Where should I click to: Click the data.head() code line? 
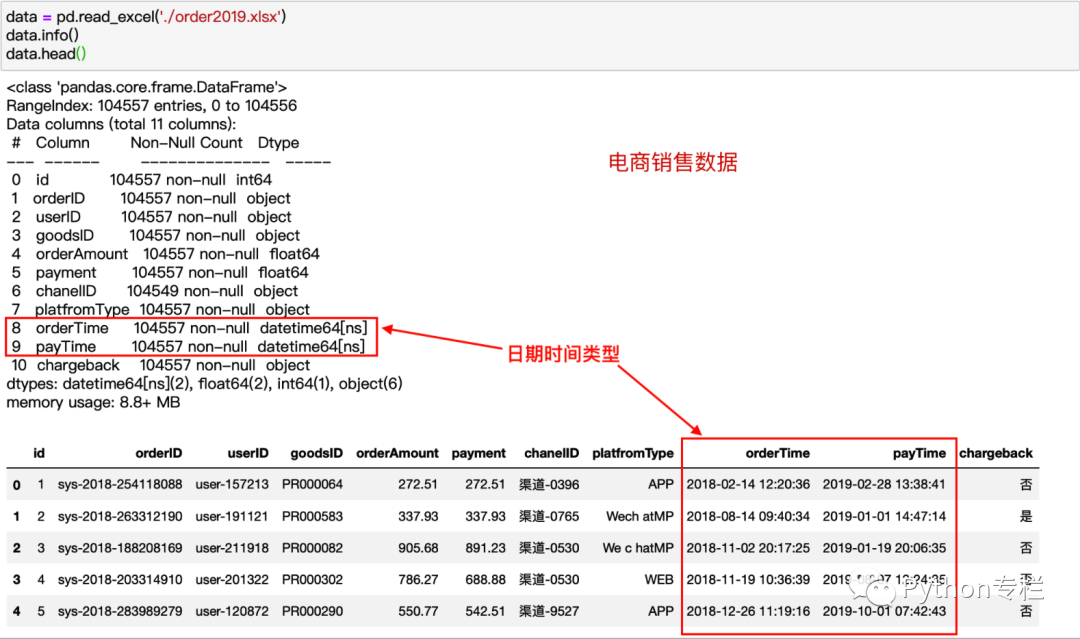point(46,54)
